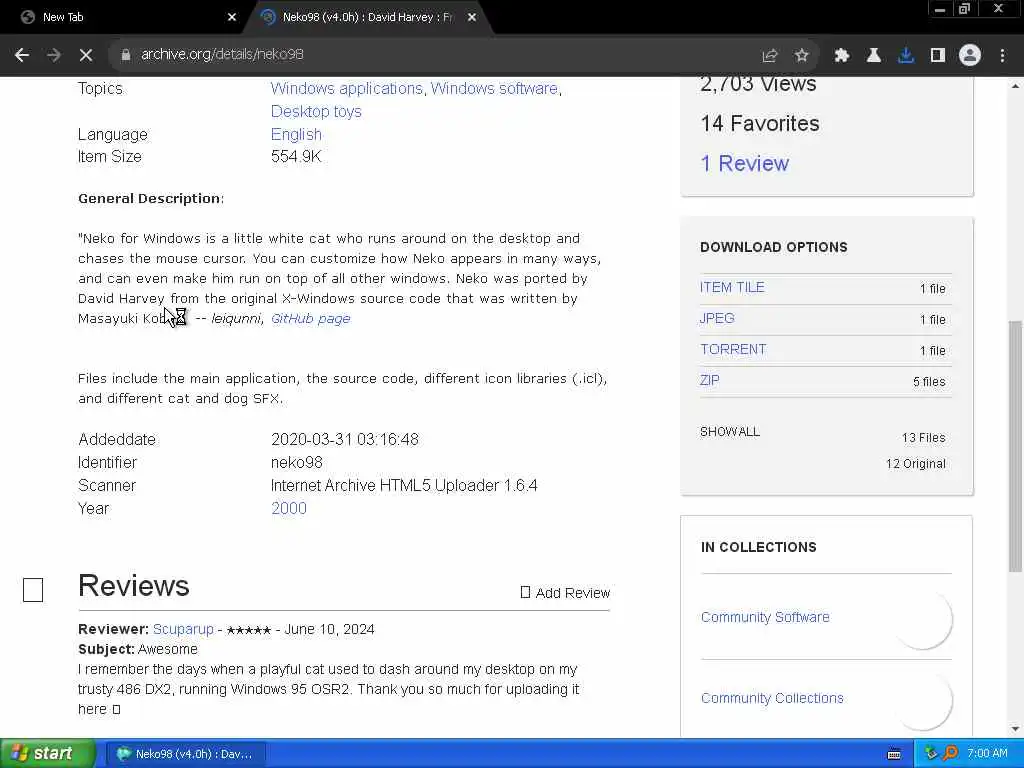This screenshot has height=768, width=1024.
Task: Click SHOW ALL download files
Action: [730, 432]
